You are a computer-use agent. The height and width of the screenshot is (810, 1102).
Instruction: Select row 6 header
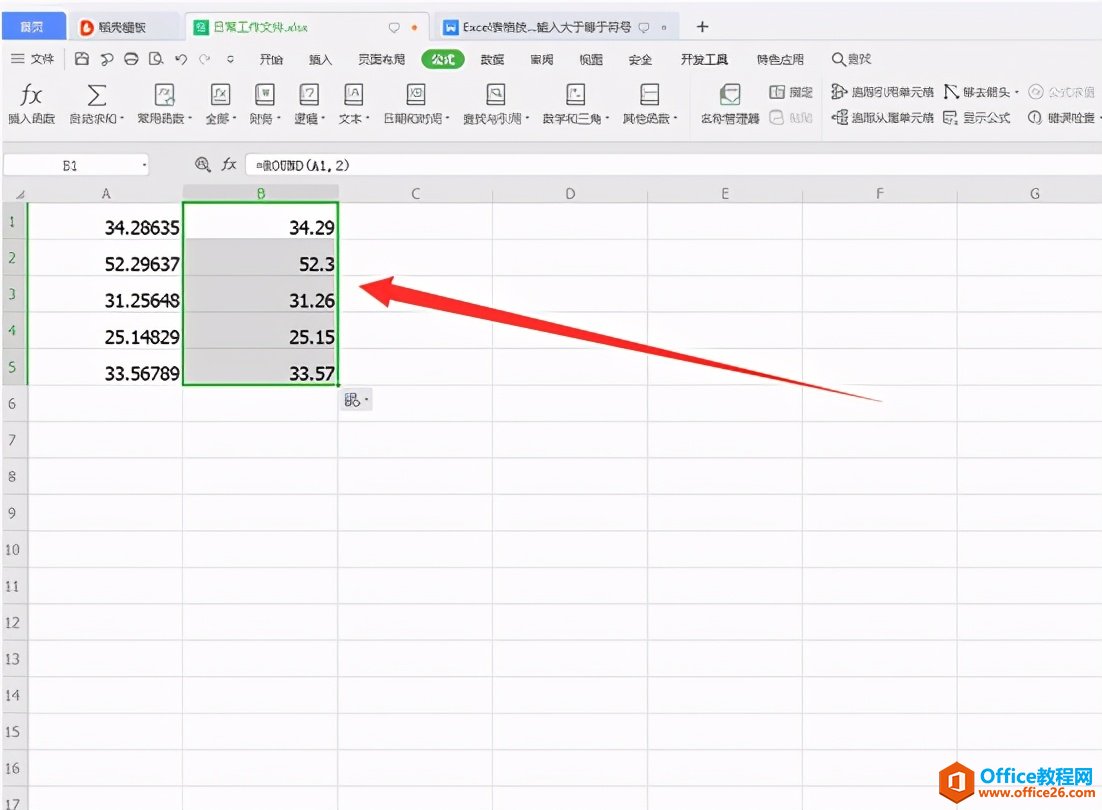pos(14,403)
